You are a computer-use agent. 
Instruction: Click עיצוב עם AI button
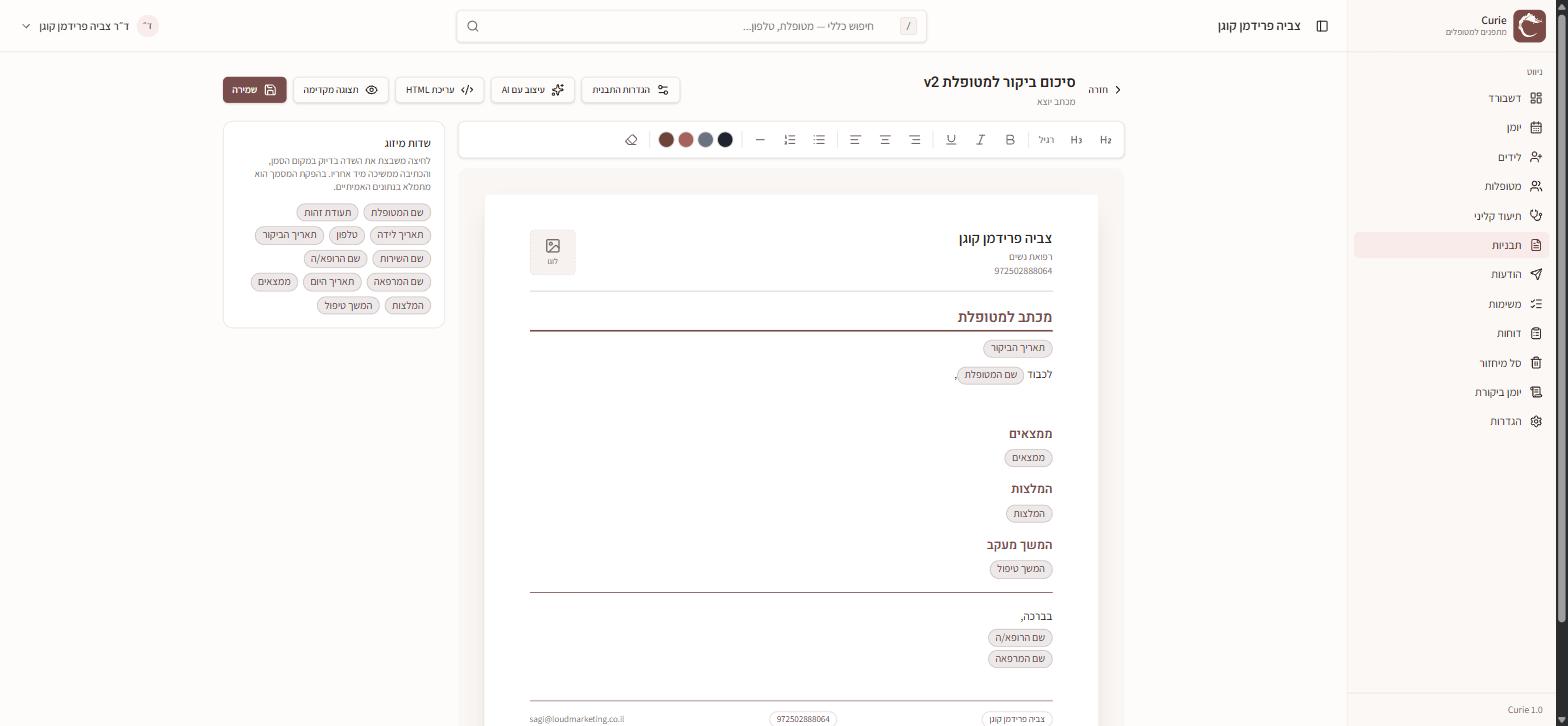click(533, 90)
